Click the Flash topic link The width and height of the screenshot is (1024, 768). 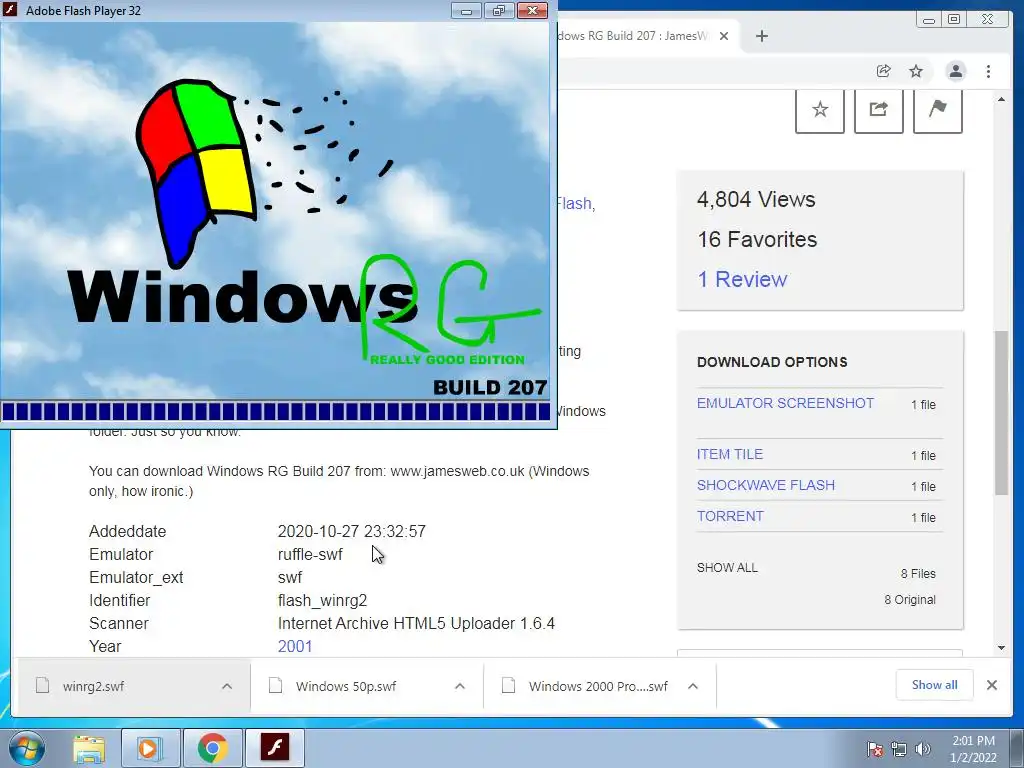click(575, 204)
